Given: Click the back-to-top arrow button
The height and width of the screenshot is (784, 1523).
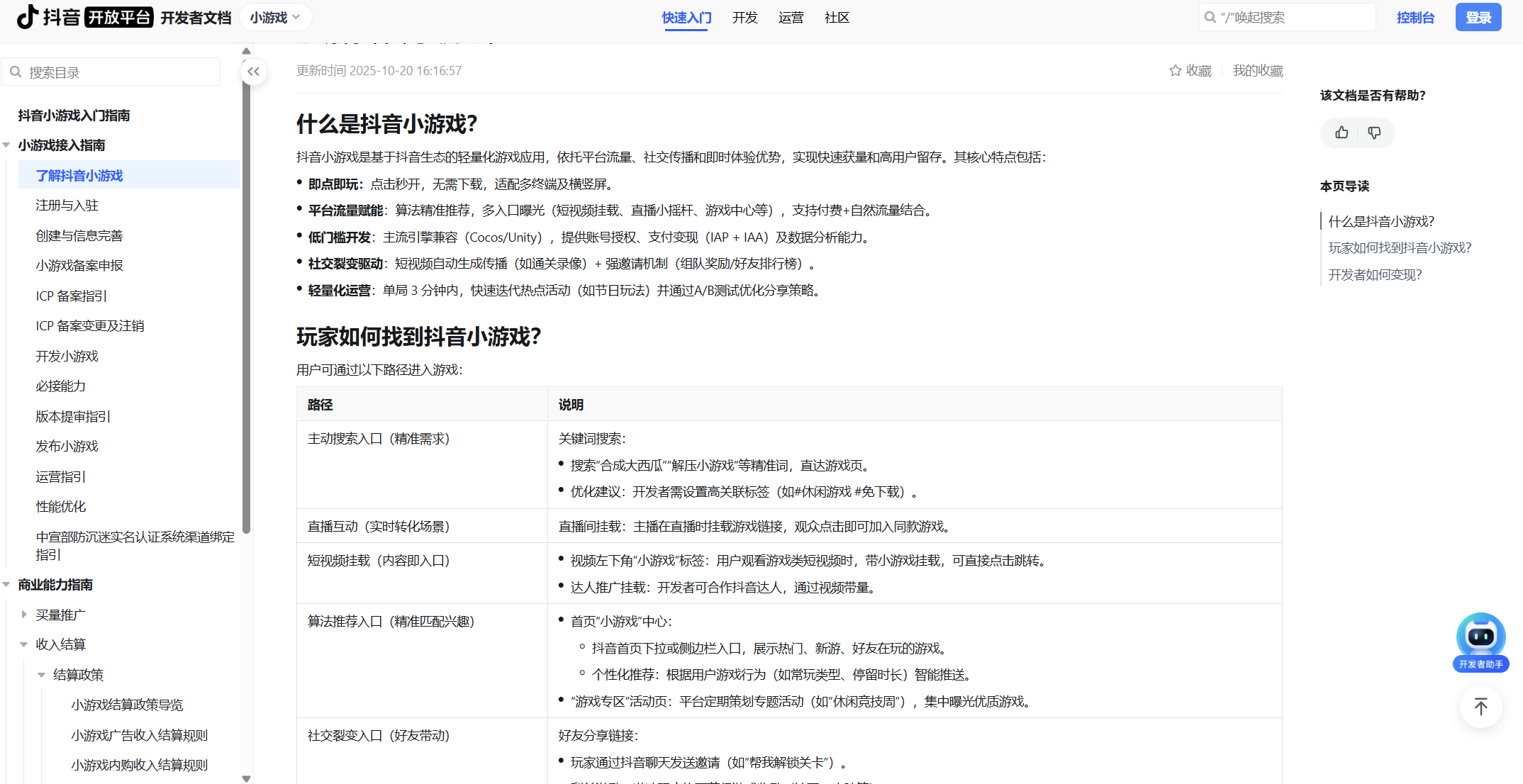Looking at the screenshot, I should point(1480,707).
